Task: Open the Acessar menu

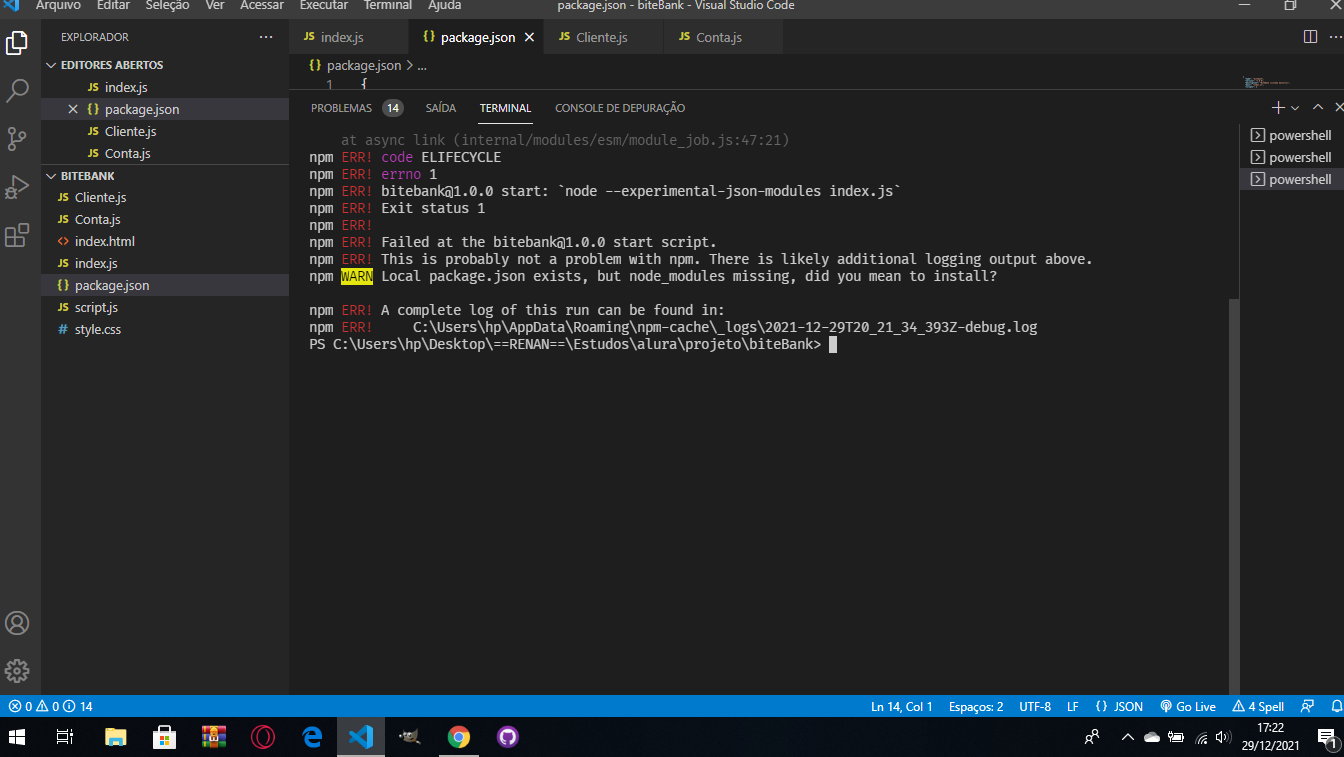Action: click(x=262, y=6)
